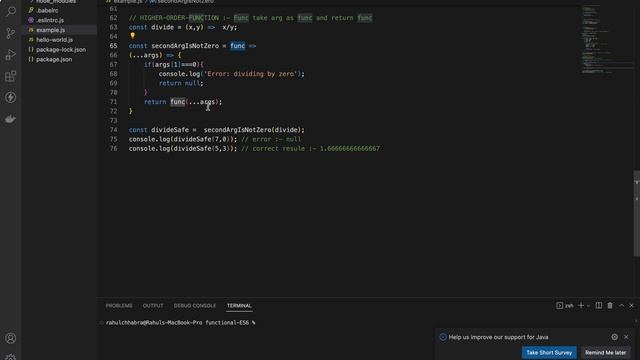Open the Manage gear icon
Viewport: 640px width, 360px height.
11,357
